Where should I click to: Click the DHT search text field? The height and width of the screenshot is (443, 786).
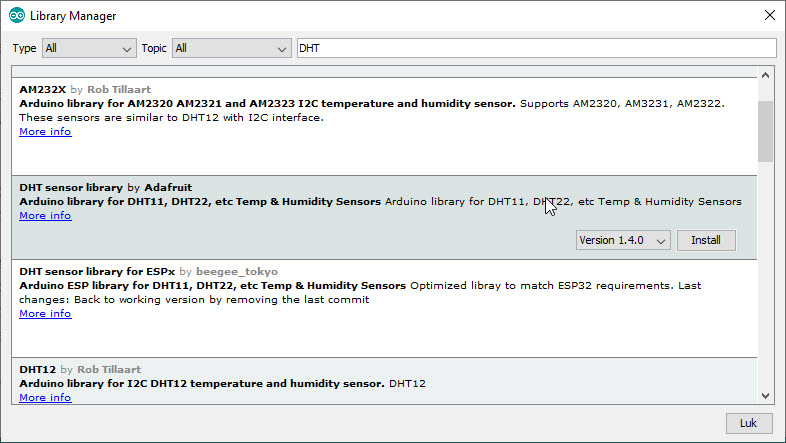click(536, 48)
